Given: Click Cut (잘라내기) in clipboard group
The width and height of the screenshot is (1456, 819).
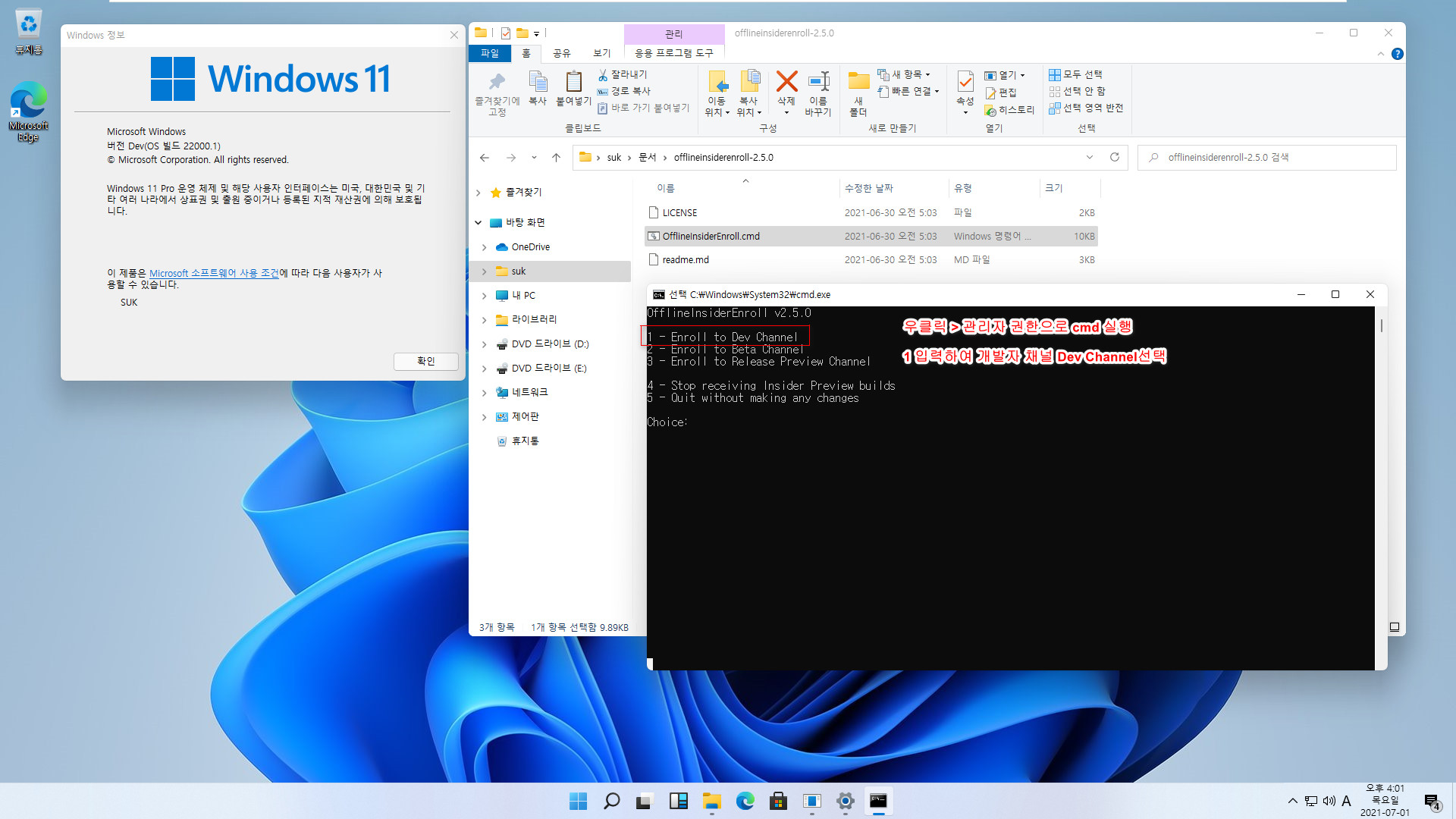Looking at the screenshot, I should tap(623, 74).
